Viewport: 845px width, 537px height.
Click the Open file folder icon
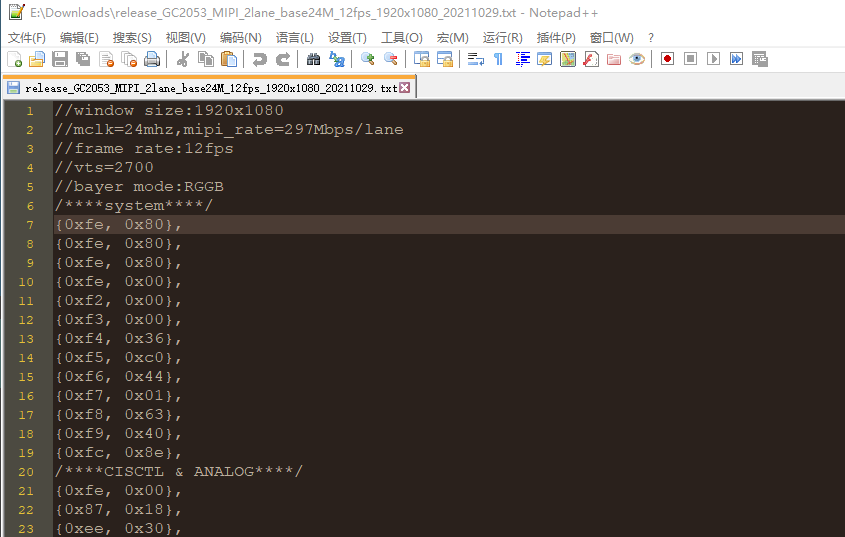pyautogui.click(x=37, y=59)
